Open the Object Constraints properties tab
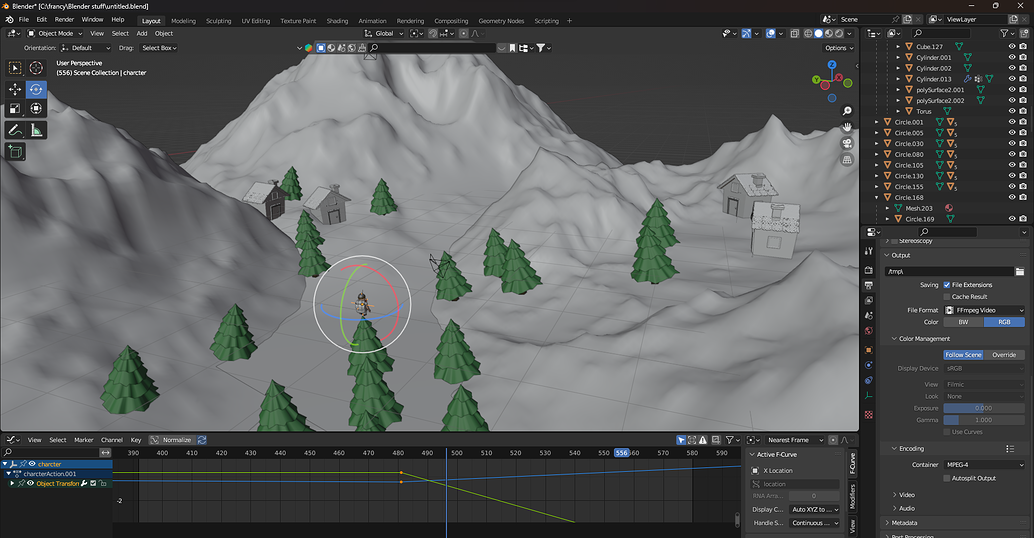Screen dimensions: 1034x538 (868, 380)
